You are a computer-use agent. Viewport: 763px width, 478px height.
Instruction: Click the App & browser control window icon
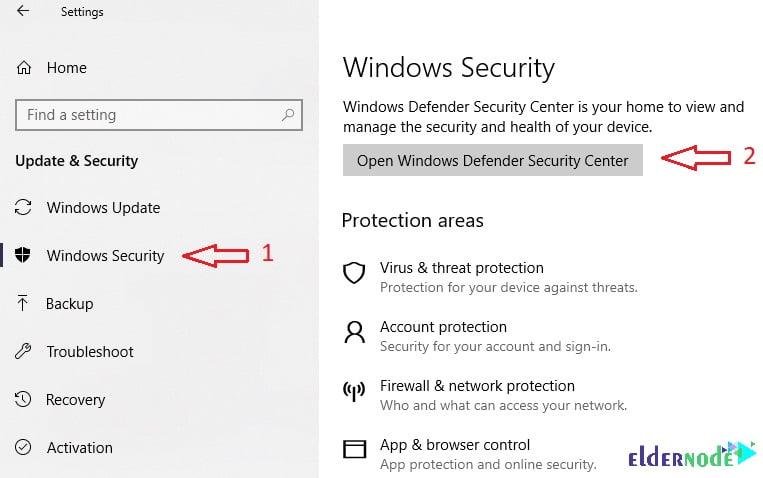355,449
